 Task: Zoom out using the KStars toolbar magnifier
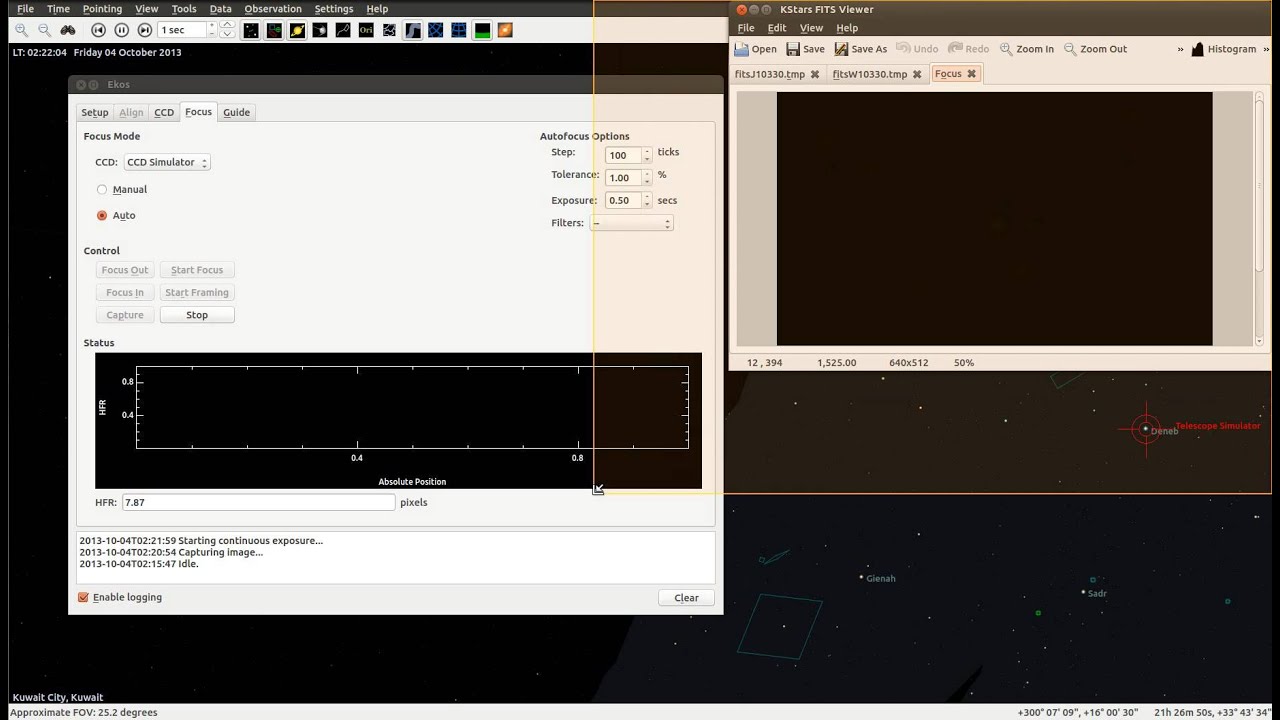coord(44,30)
